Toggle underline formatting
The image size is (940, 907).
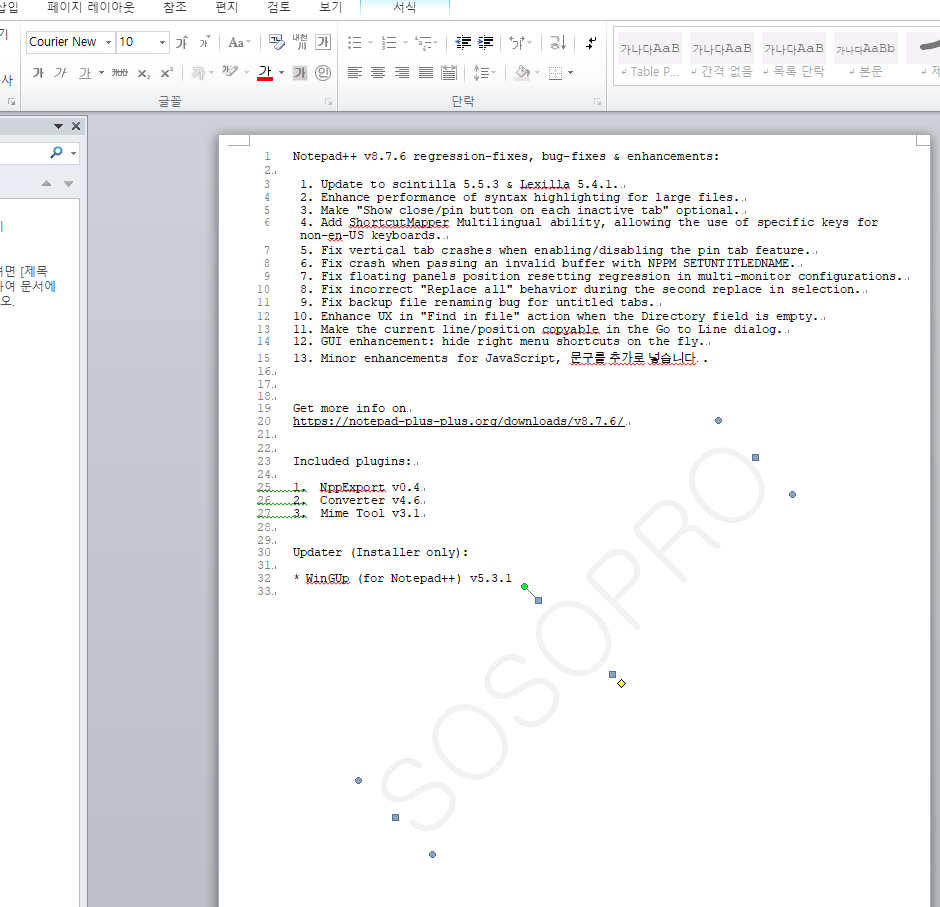[85, 73]
